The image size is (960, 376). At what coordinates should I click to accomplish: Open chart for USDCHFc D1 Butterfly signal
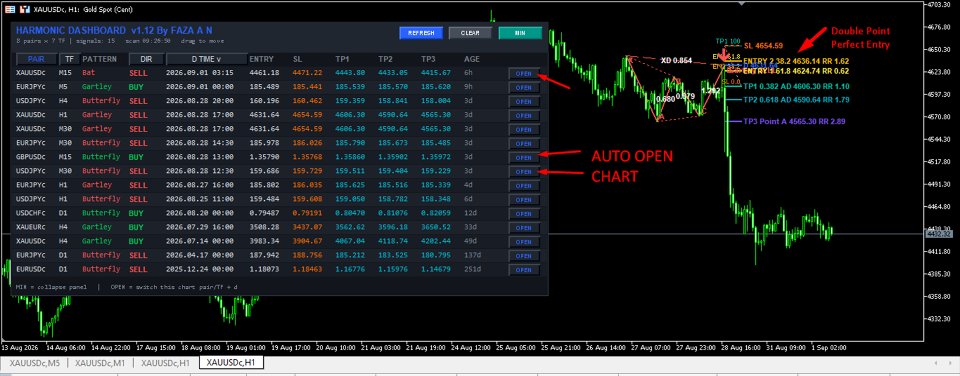(524, 214)
